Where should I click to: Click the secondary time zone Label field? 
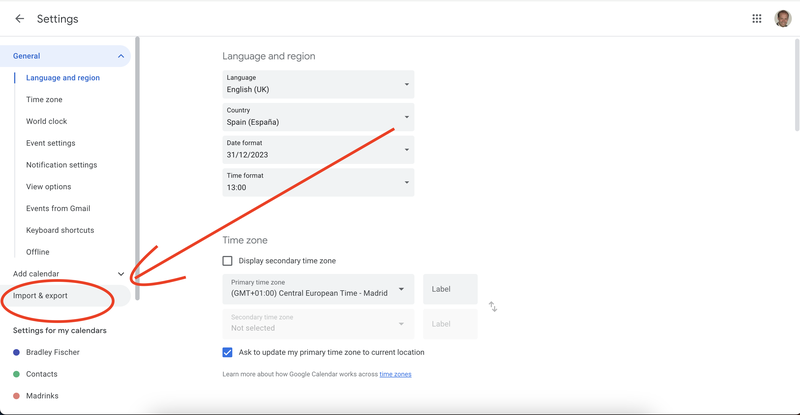[450, 324]
